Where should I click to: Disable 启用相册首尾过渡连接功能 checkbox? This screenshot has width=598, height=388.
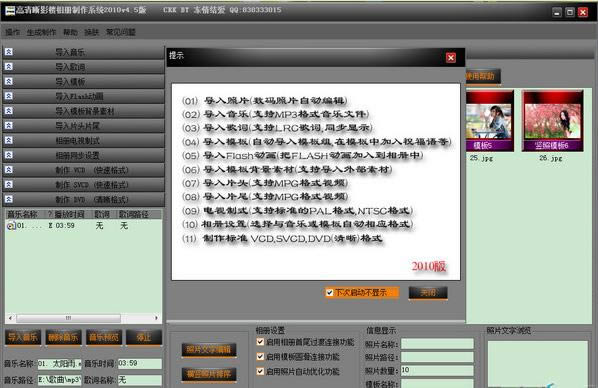pos(260,342)
